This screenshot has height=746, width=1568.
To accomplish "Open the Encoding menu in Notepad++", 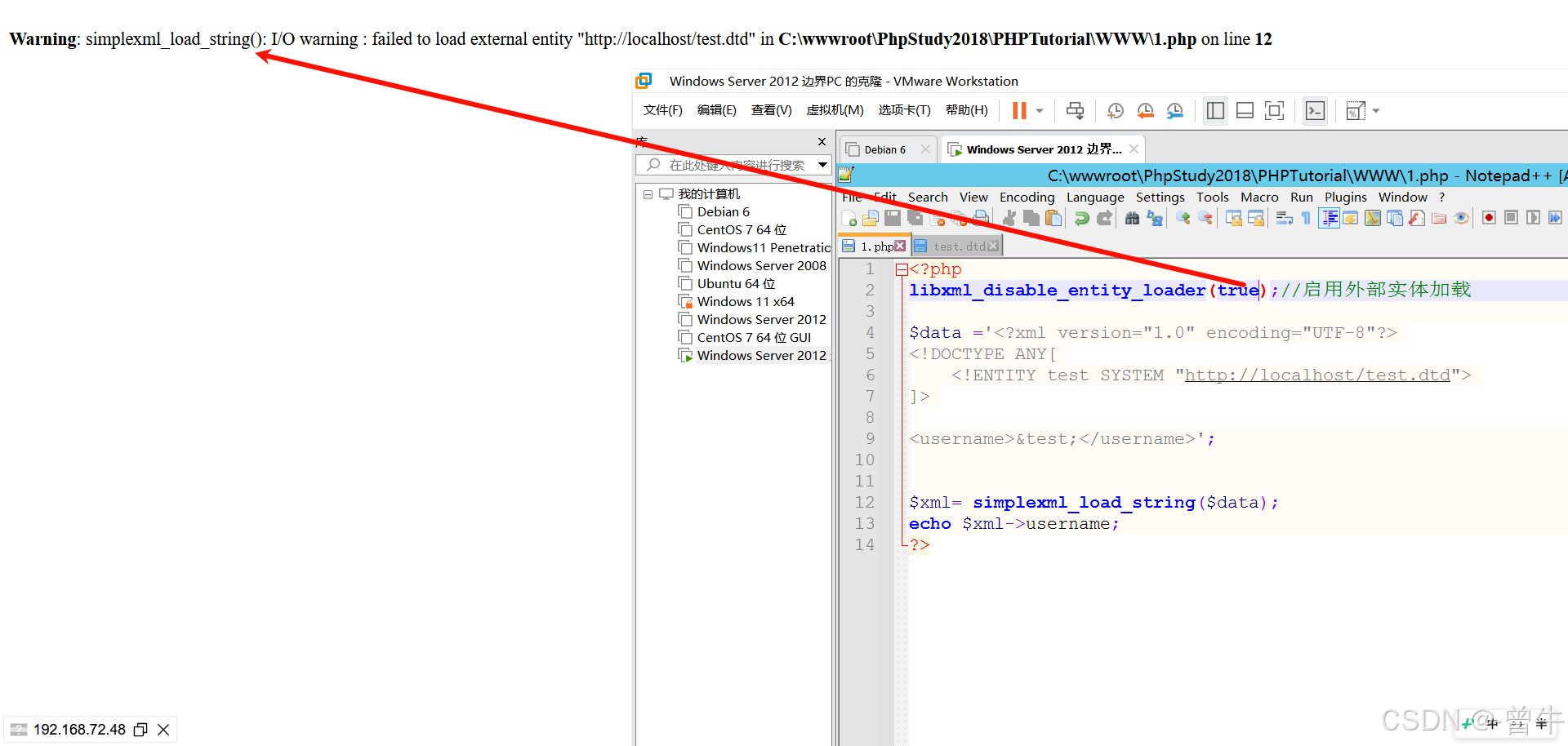I will [x=1027, y=198].
